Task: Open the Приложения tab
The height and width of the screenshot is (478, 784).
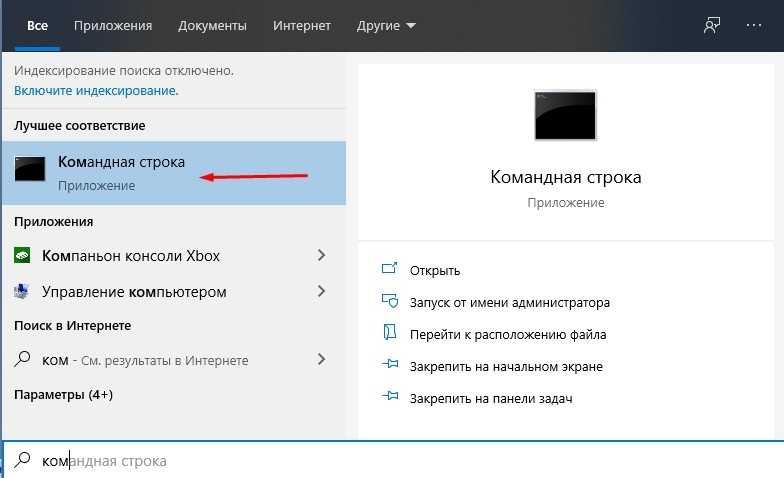Action: [113, 26]
